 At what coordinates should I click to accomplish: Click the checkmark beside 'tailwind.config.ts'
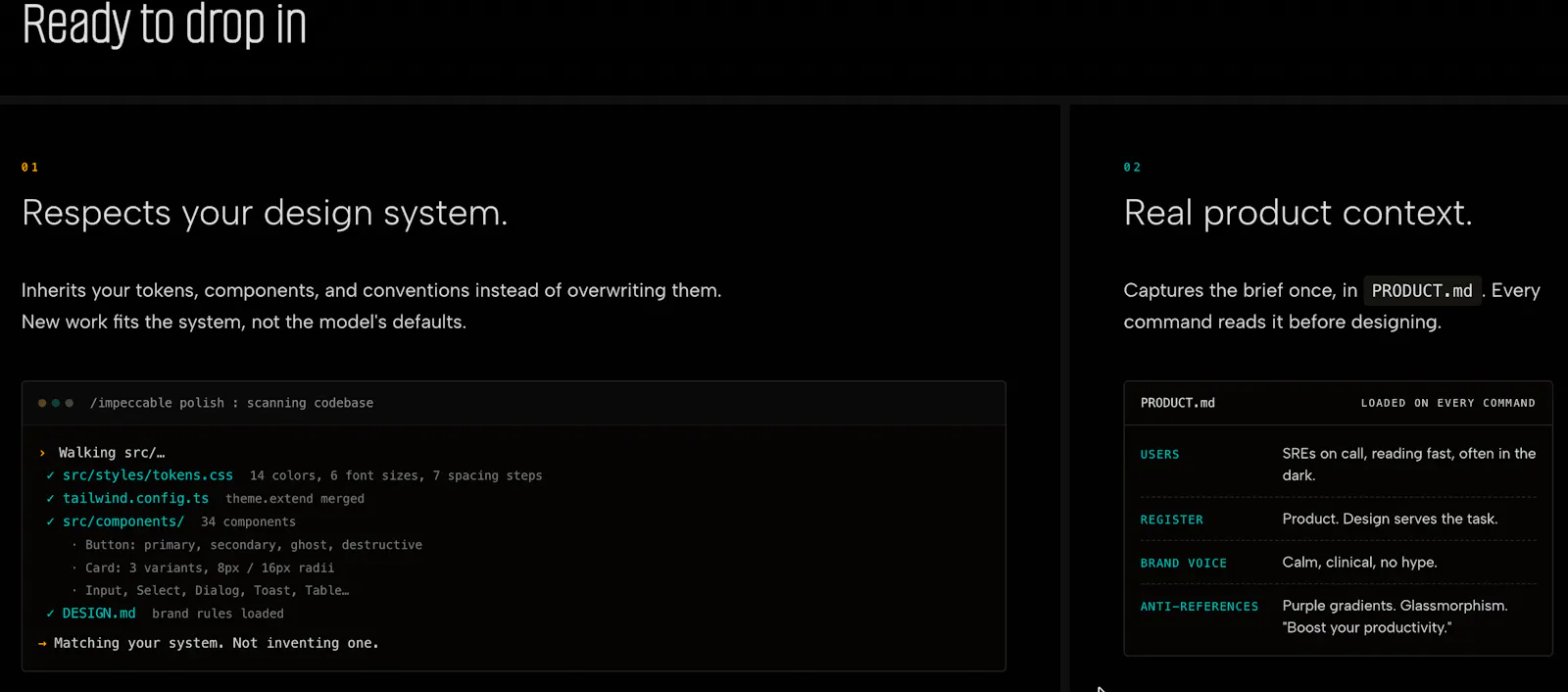[50, 498]
